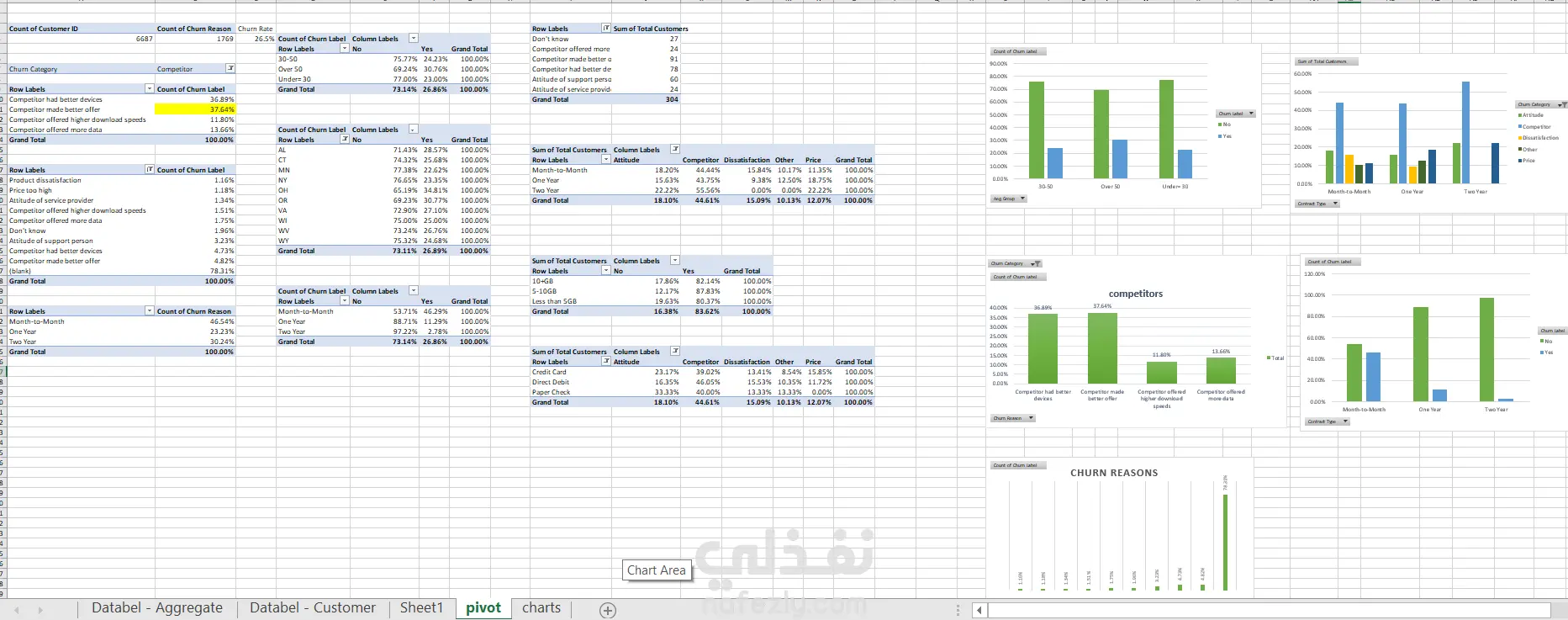
Task: Open Age Group field button on age chart
Action: [x=1008, y=199]
